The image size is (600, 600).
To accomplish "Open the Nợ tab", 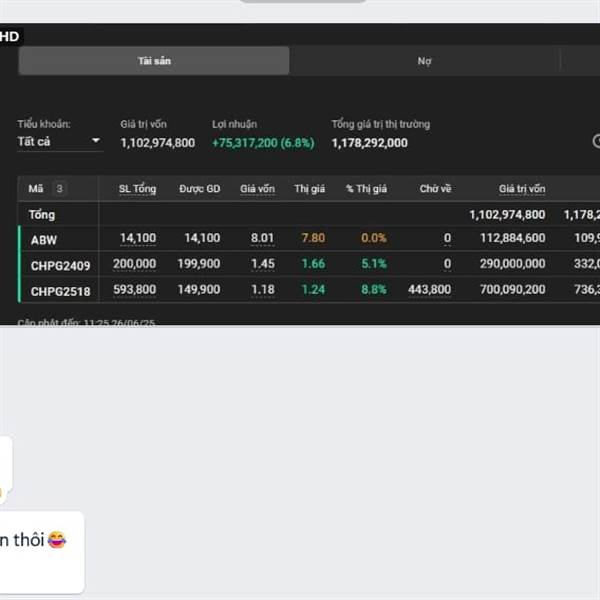I will [x=424, y=61].
